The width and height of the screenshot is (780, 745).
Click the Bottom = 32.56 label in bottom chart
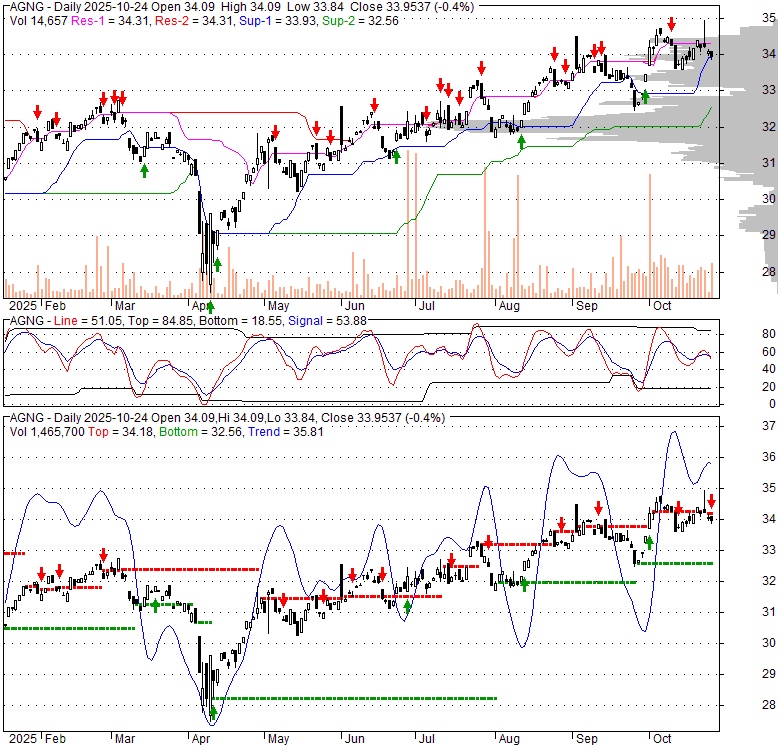(x=200, y=432)
